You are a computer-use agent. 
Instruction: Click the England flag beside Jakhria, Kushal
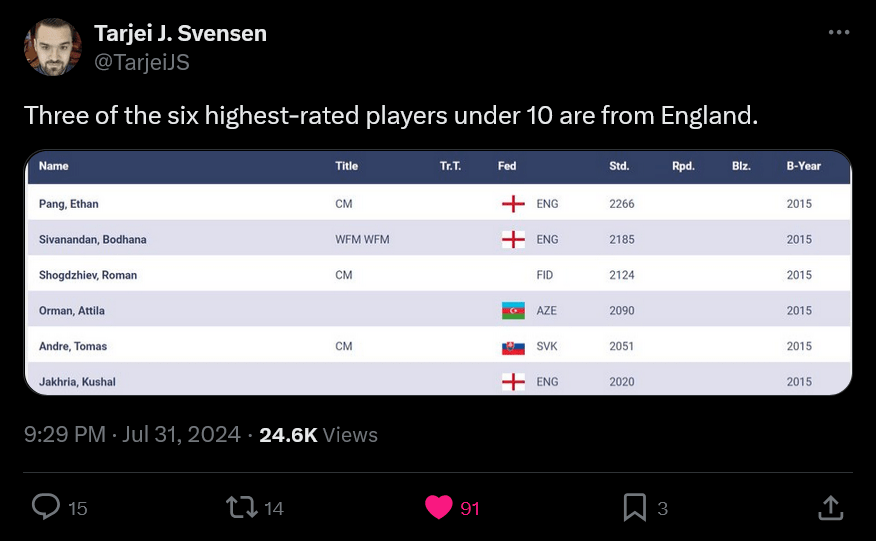(x=513, y=382)
